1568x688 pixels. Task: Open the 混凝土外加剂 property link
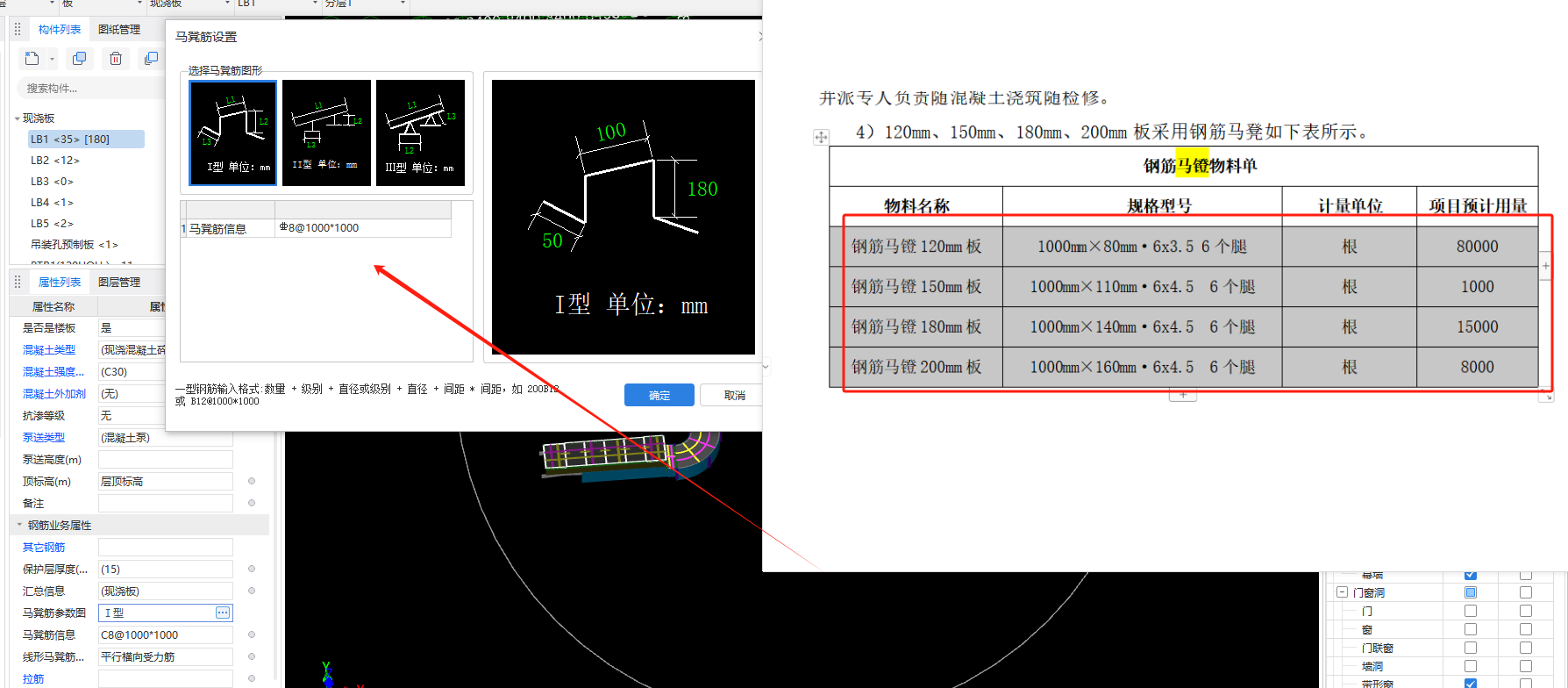54,394
